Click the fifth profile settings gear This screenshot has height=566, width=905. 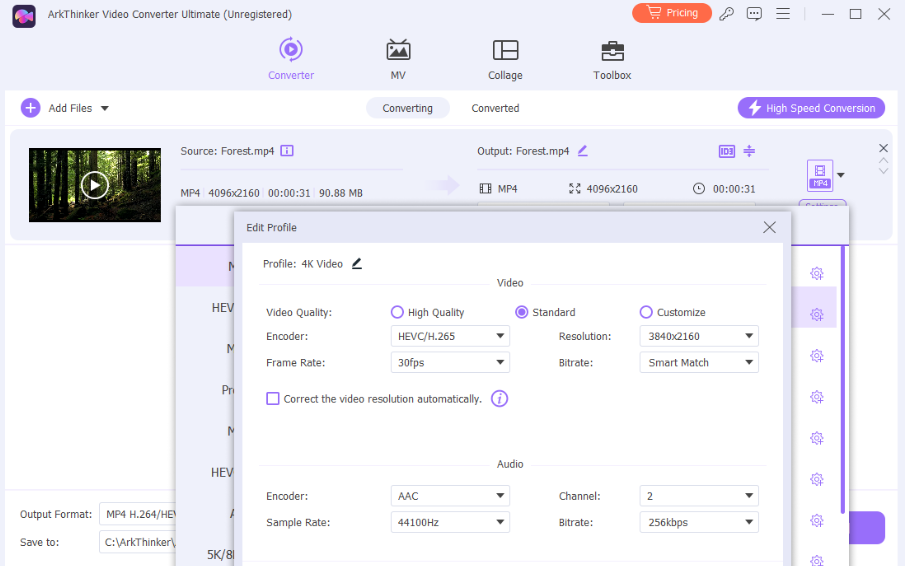click(816, 438)
